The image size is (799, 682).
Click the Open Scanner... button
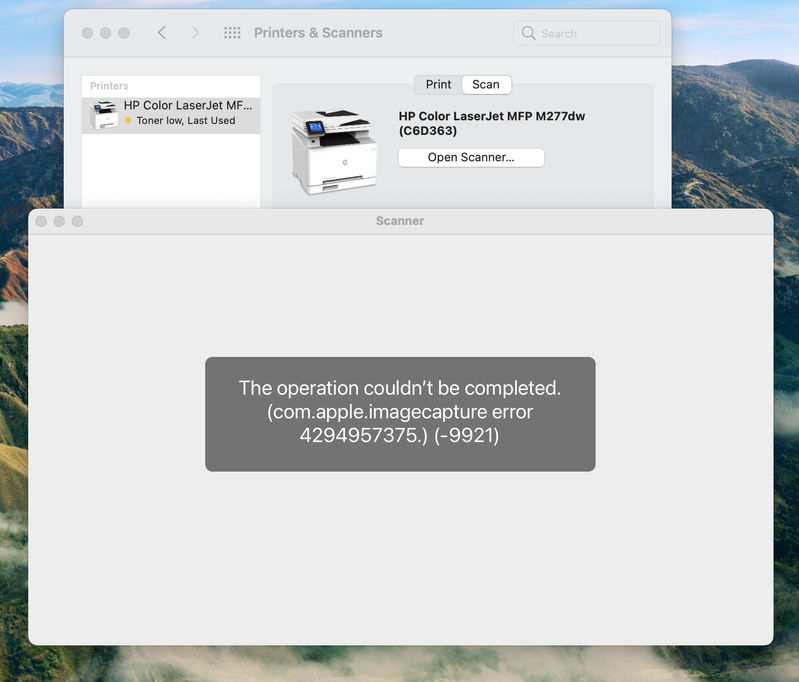click(471, 158)
